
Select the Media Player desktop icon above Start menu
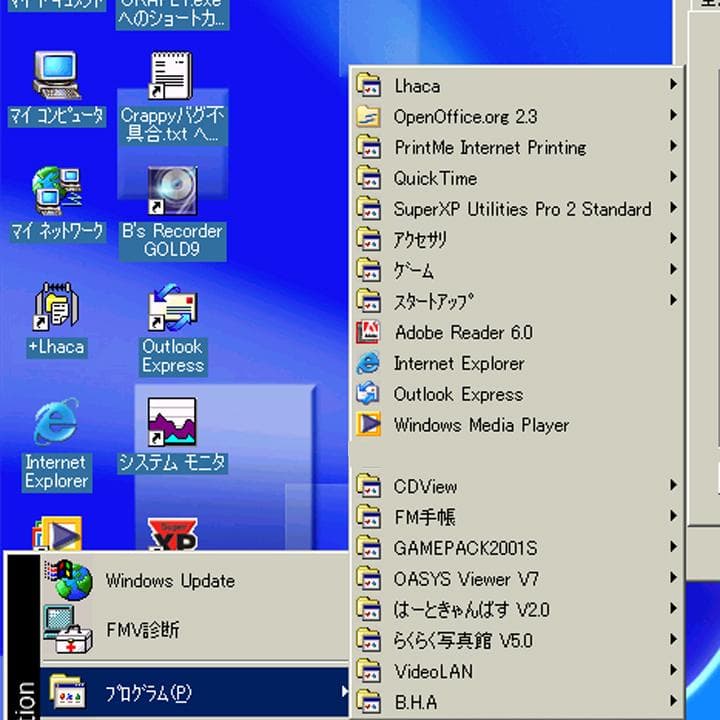click(56, 533)
